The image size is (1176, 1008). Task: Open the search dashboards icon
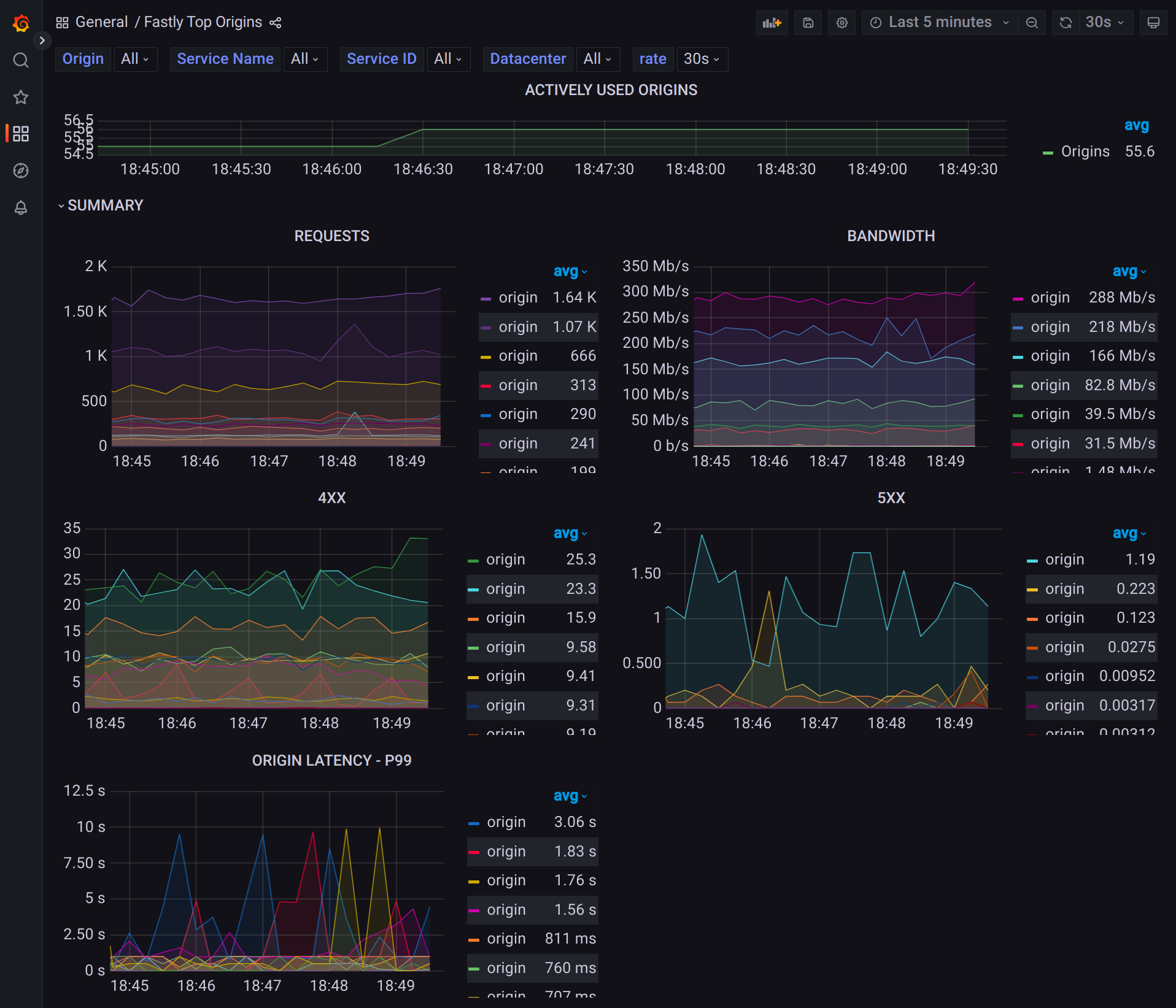pos(21,60)
